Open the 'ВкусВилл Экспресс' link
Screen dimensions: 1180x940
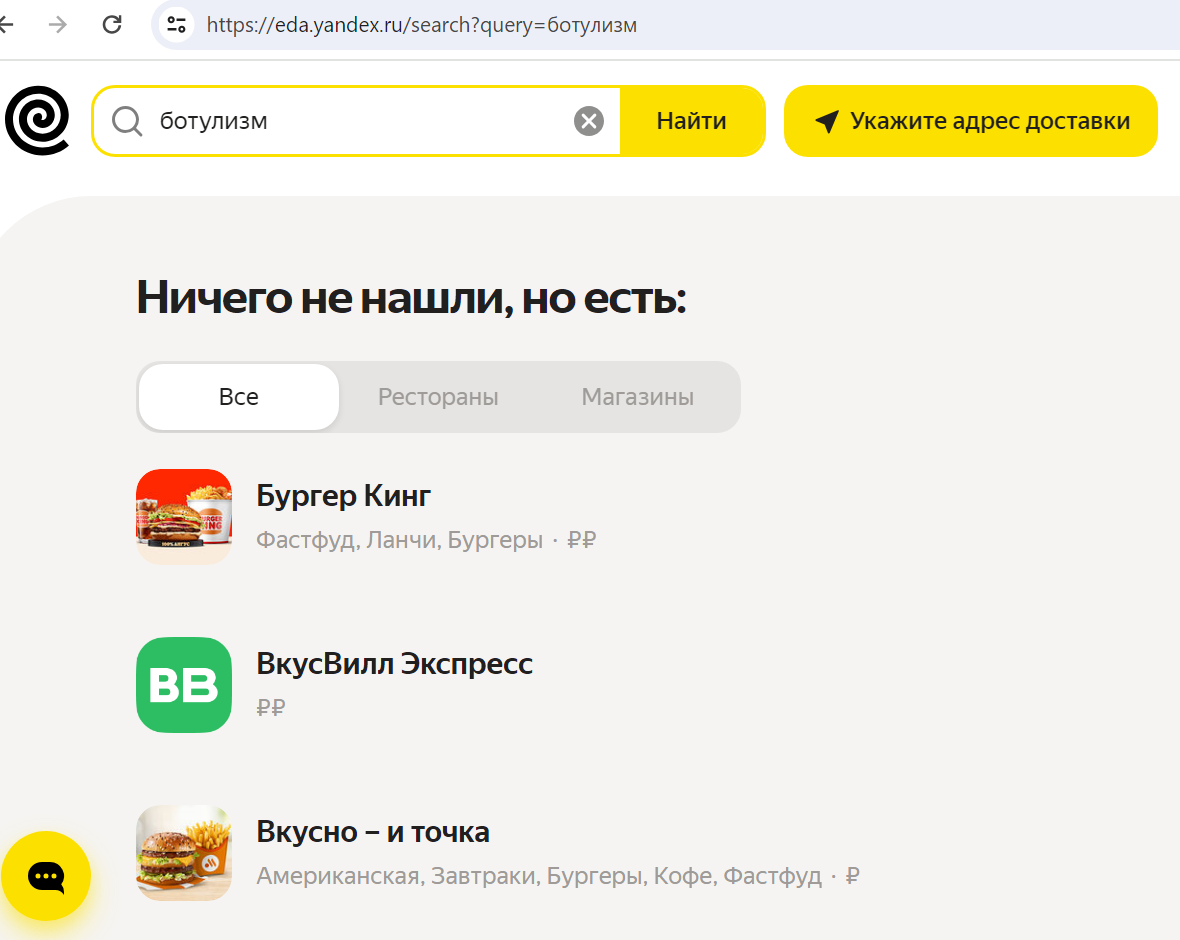394,664
